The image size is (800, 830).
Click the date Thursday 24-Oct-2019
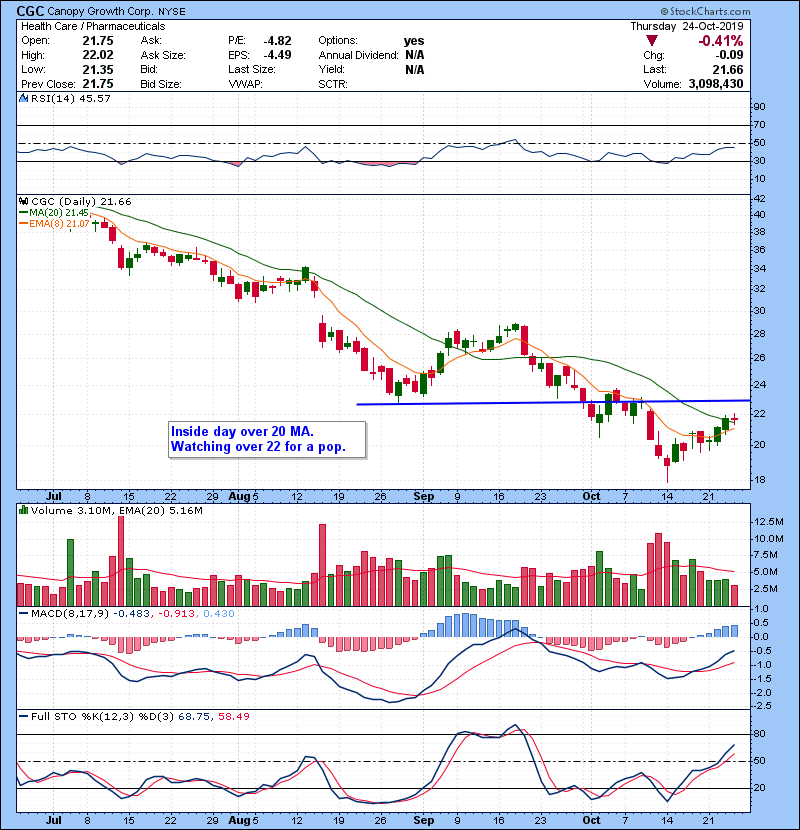click(687, 26)
